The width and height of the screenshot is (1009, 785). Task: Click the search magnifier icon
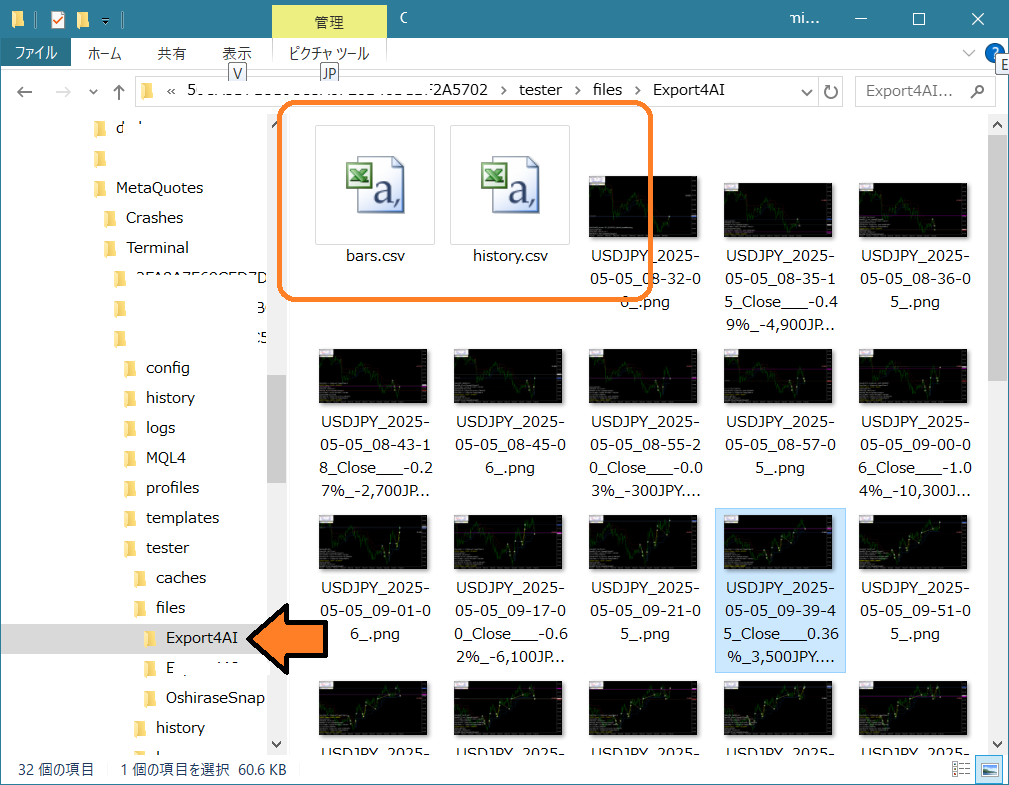pos(977,91)
